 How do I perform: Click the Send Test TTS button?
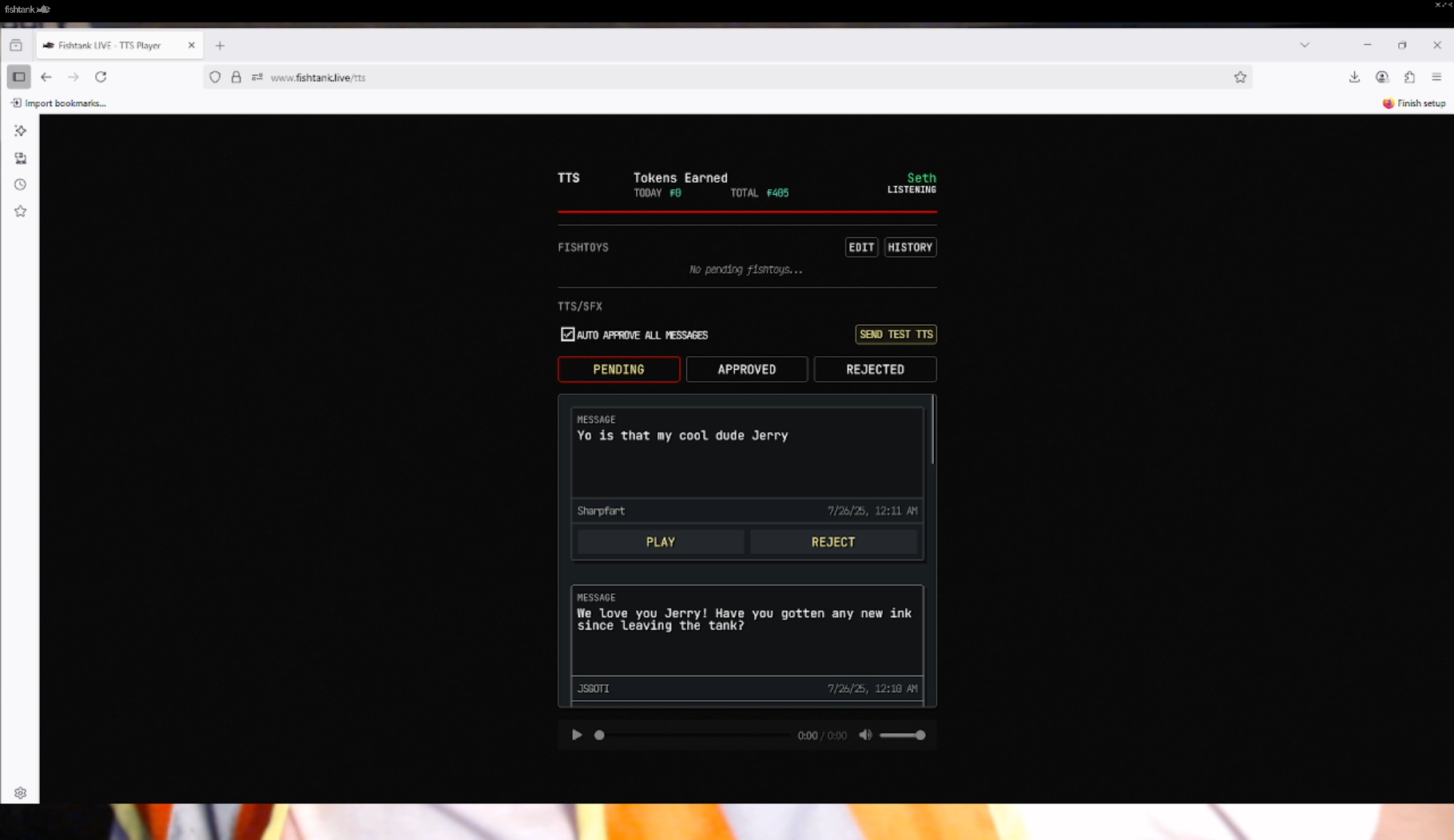coord(896,335)
